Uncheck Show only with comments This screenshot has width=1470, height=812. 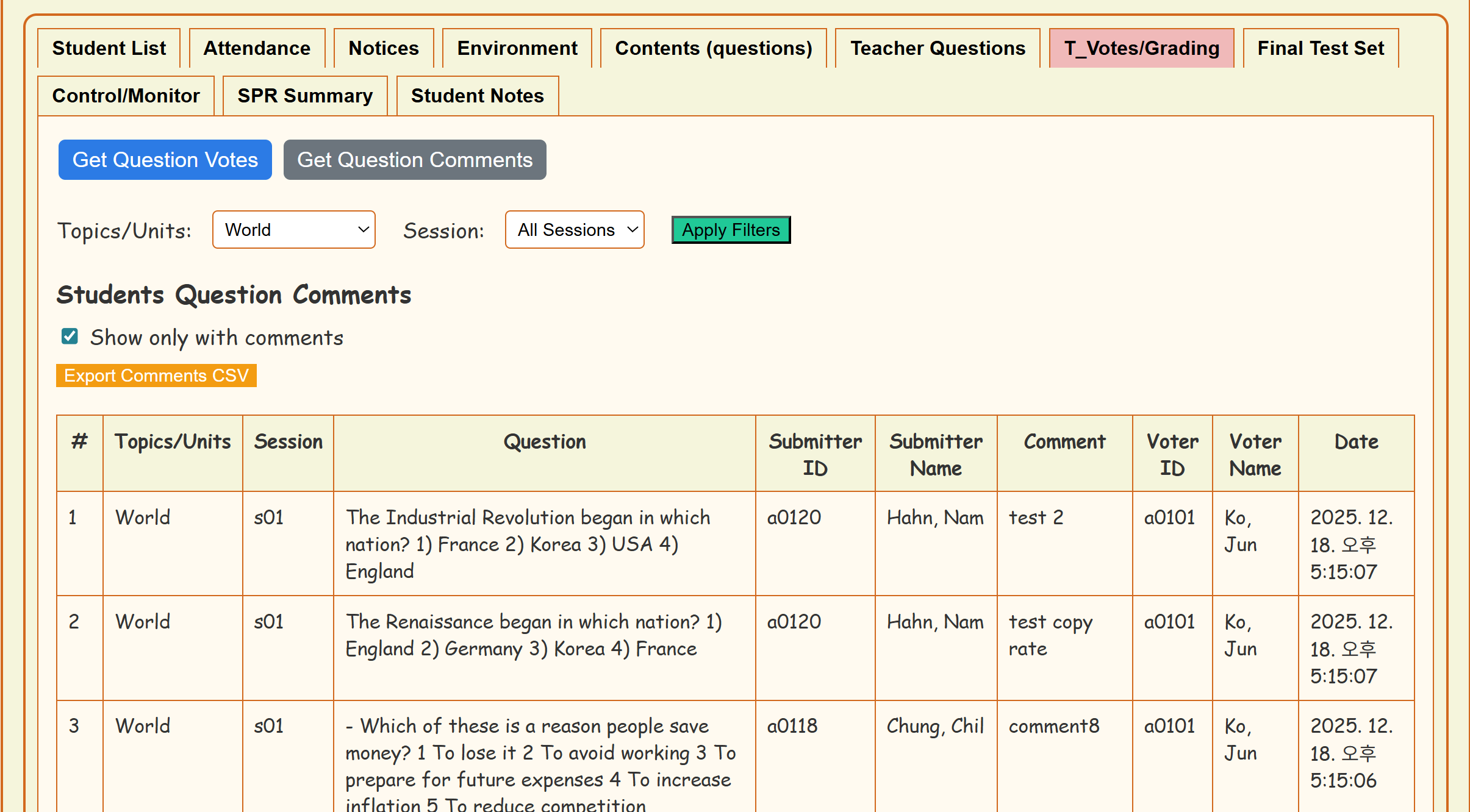[x=70, y=337]
